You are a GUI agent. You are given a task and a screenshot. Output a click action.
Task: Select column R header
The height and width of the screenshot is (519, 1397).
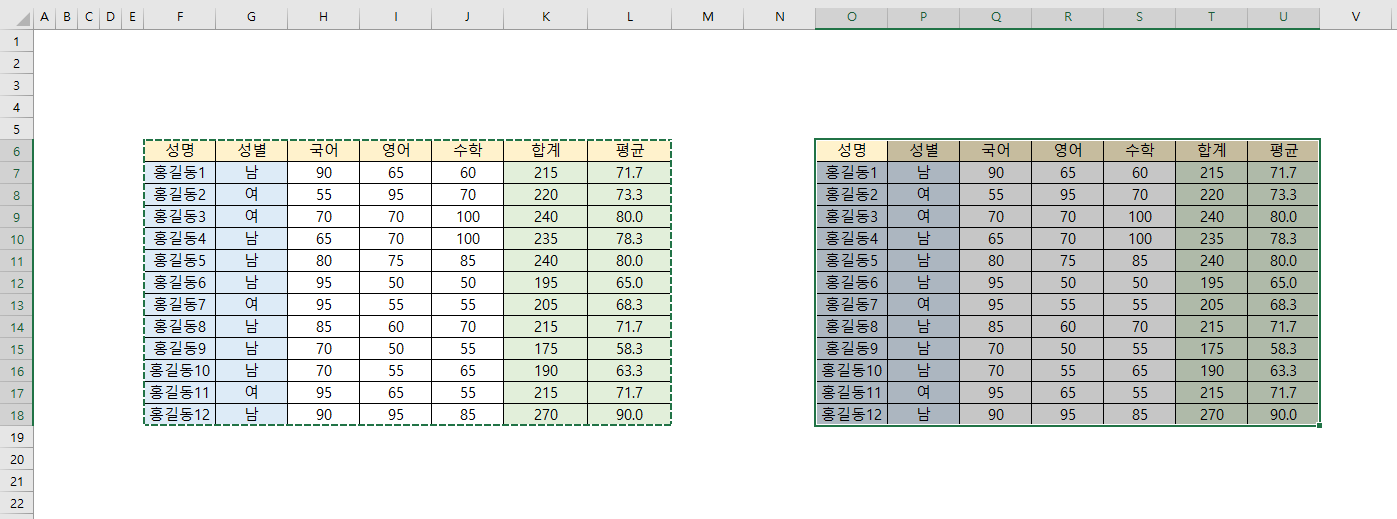1068,16
